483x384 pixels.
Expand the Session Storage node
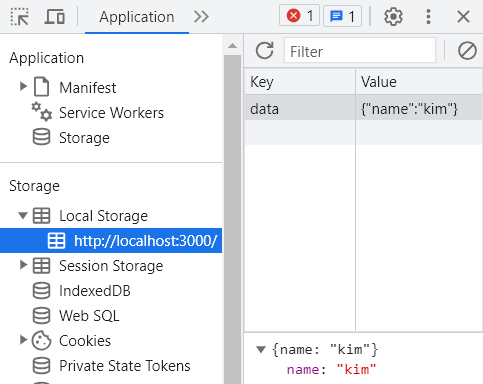(x=23, y=265)
